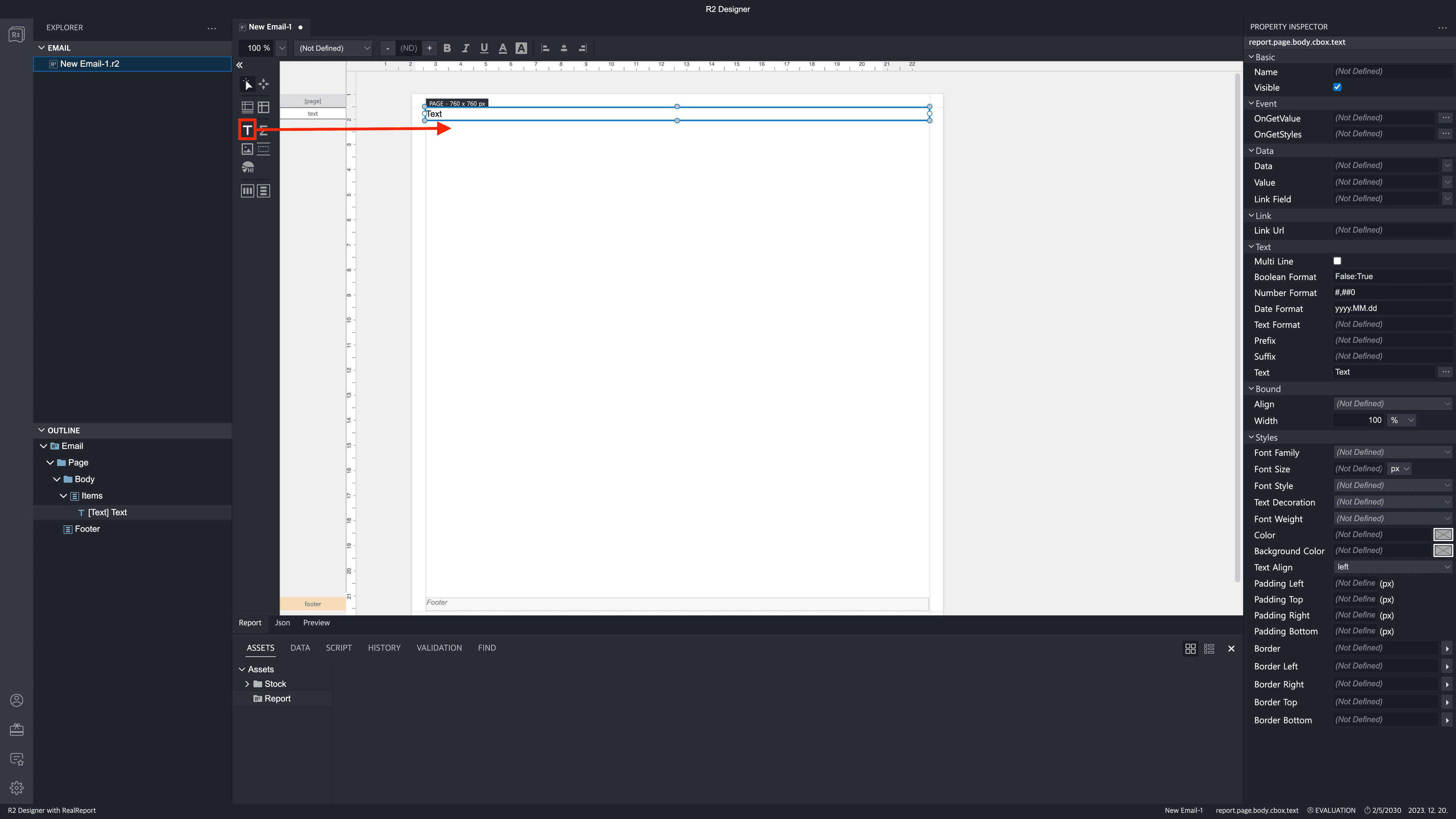
Task: Open Explorer panel more options
Action: point(212,28)
